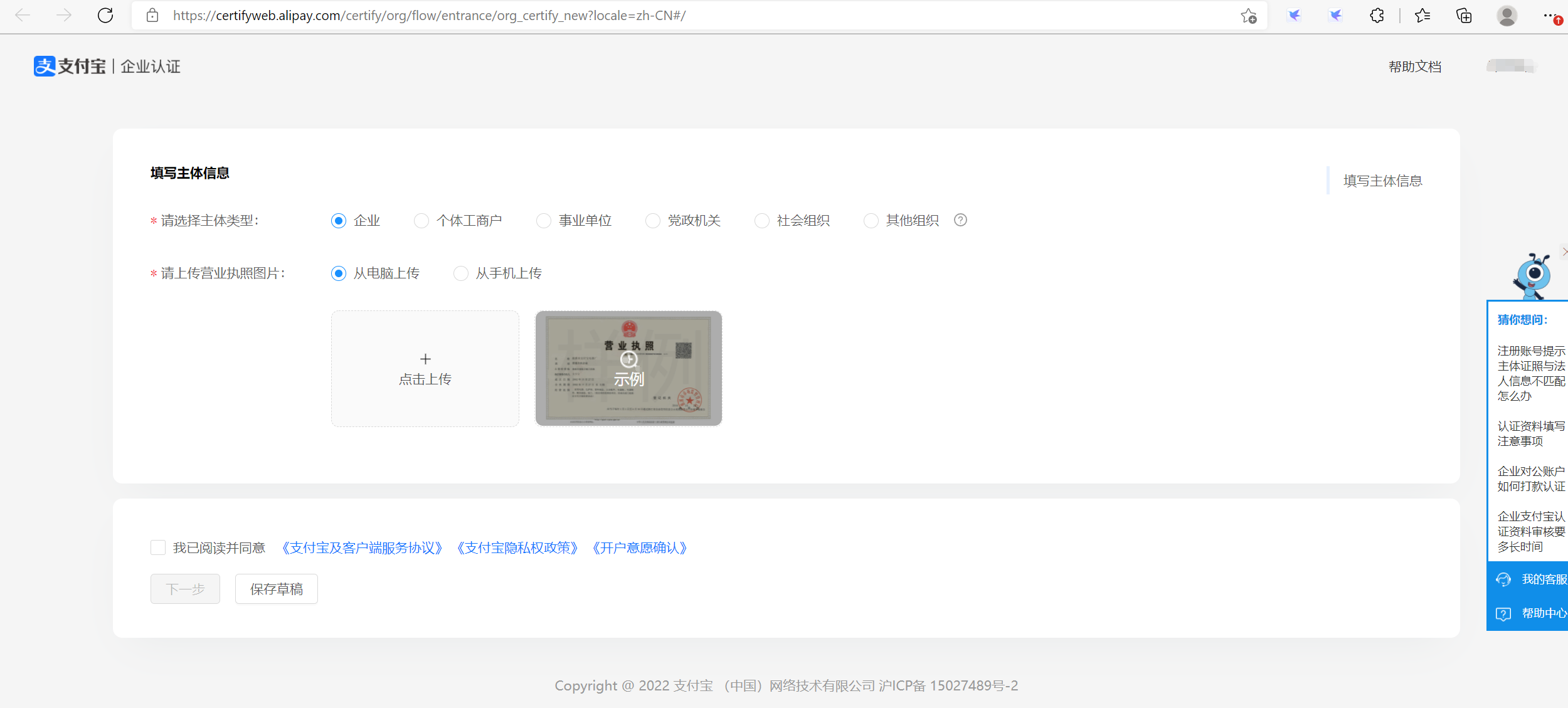Reload the page with the refresh icon
The height and width of the screenshot is (708, 1568).
click(105, 16)
